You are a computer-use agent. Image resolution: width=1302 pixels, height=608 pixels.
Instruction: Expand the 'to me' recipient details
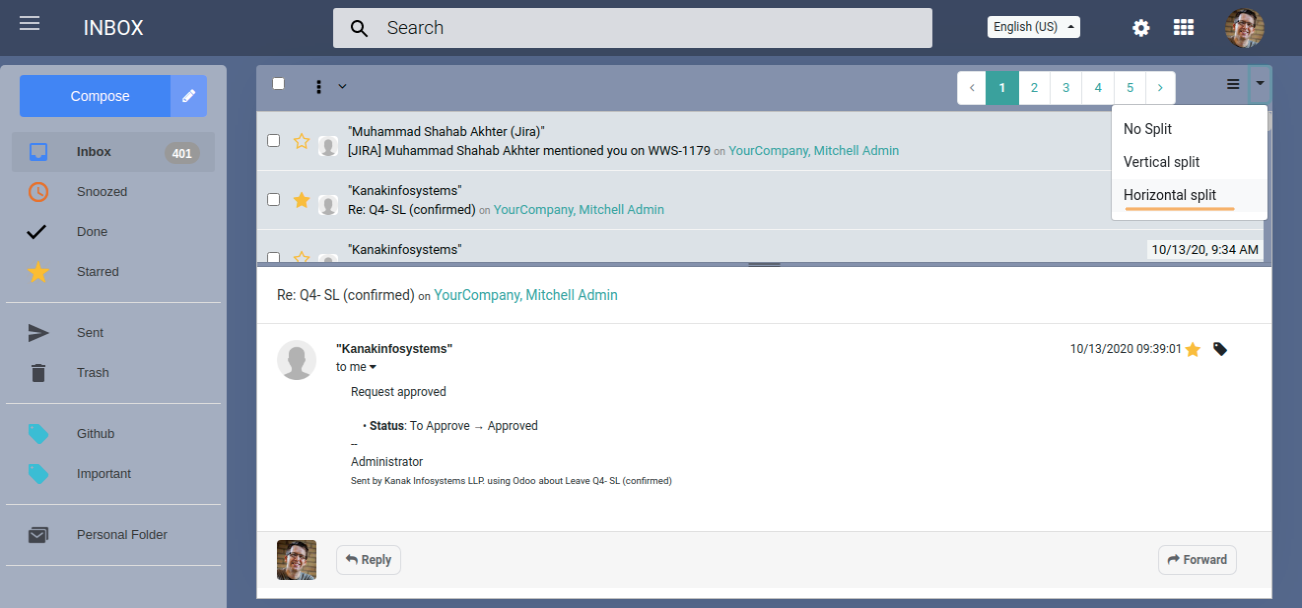coord(356,367)
